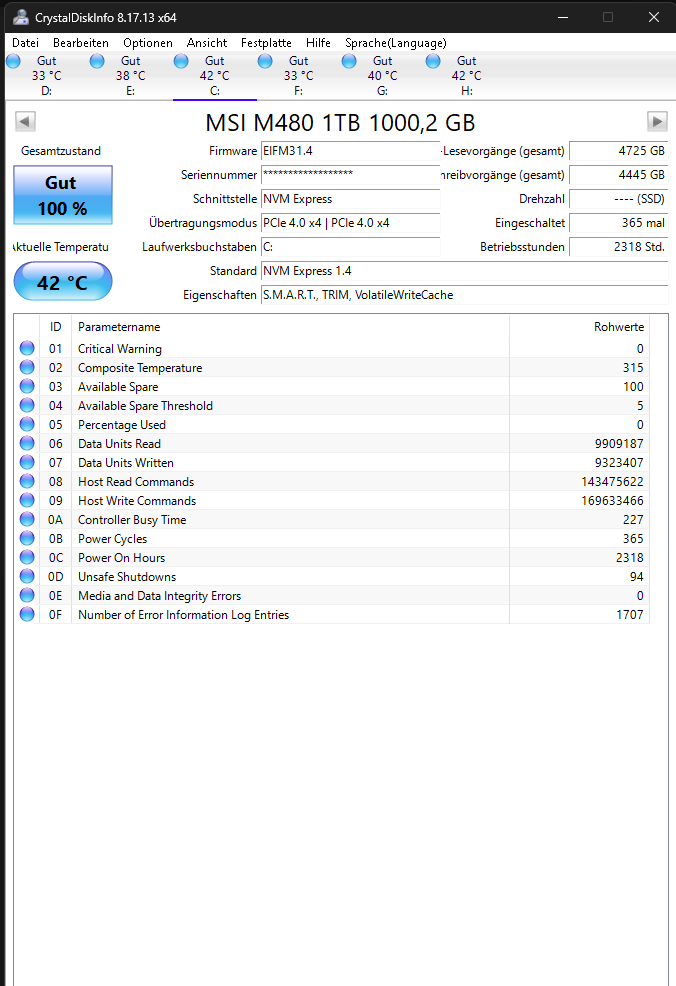The image size is (676, 986).
Task: Click status icon for Composite Temperature
Action: click(x=27, y=367)
